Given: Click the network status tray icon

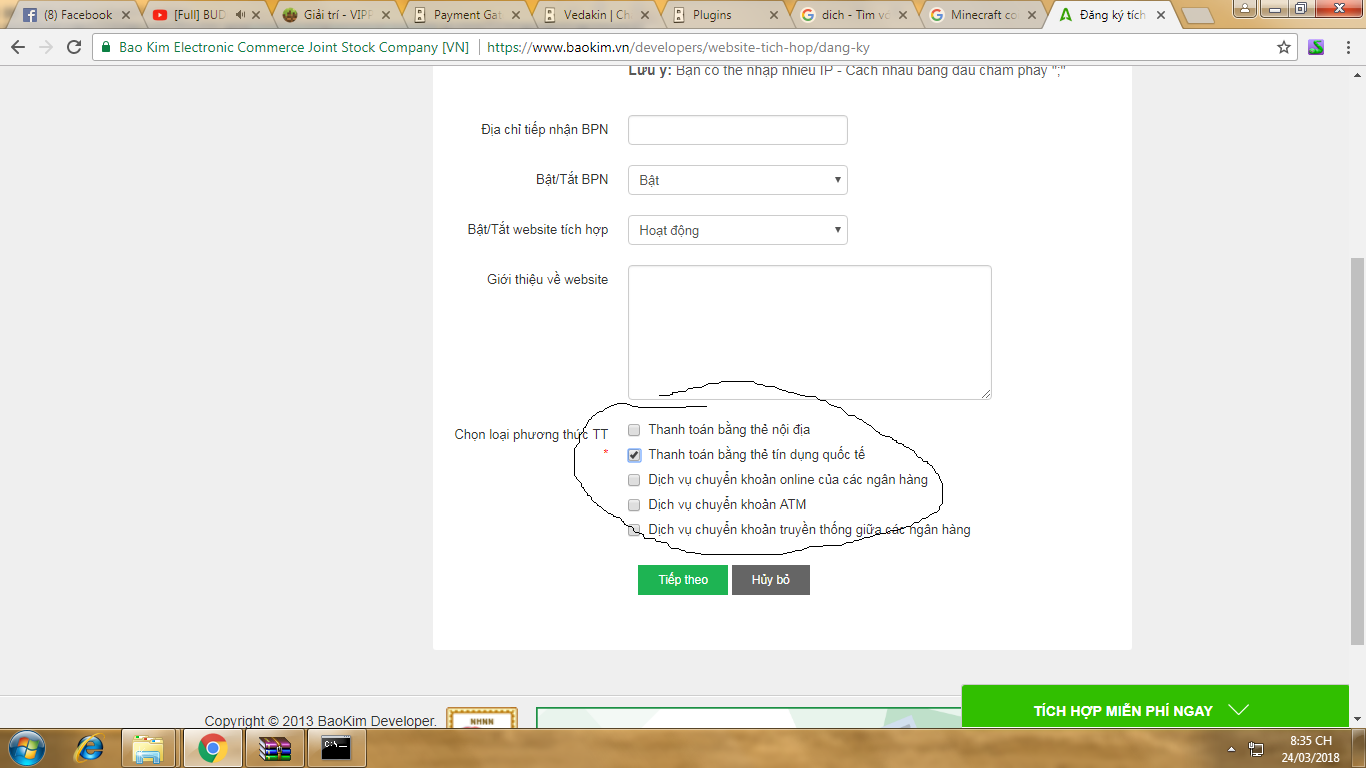Looking at the screenshot, I should click(x=1256, y=748).
